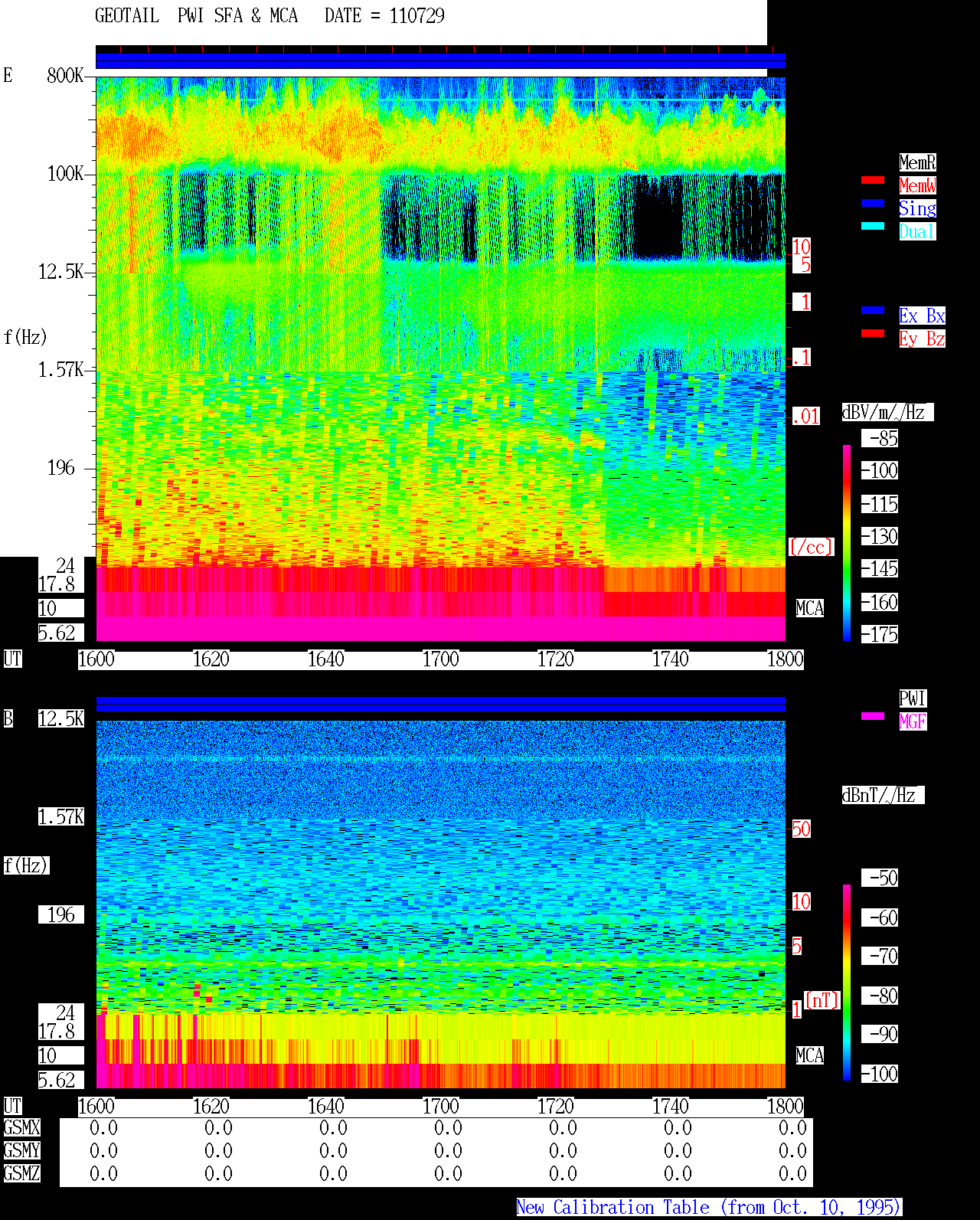Click the 1700 UT tick of upper spectrogram
This screenshot has height=1220, width=980.
pyautogui.click(x=441, y=659)
